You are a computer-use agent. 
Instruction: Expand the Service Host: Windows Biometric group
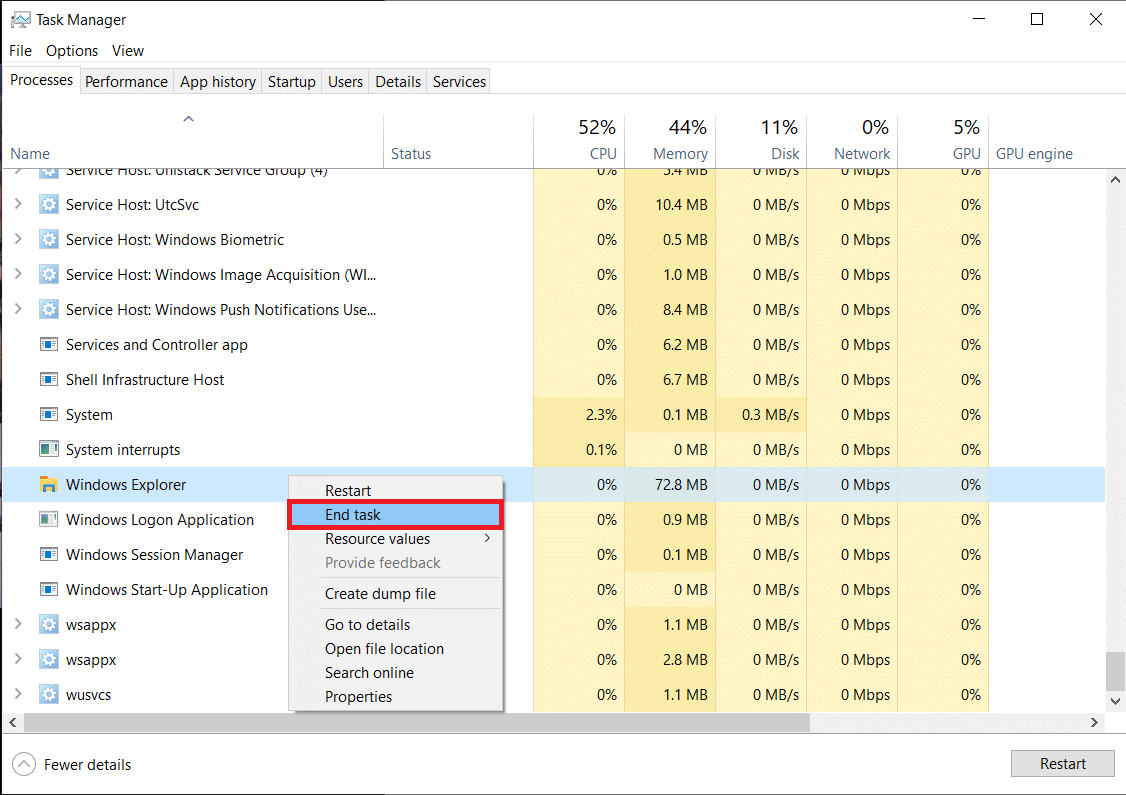coord(18,238)
